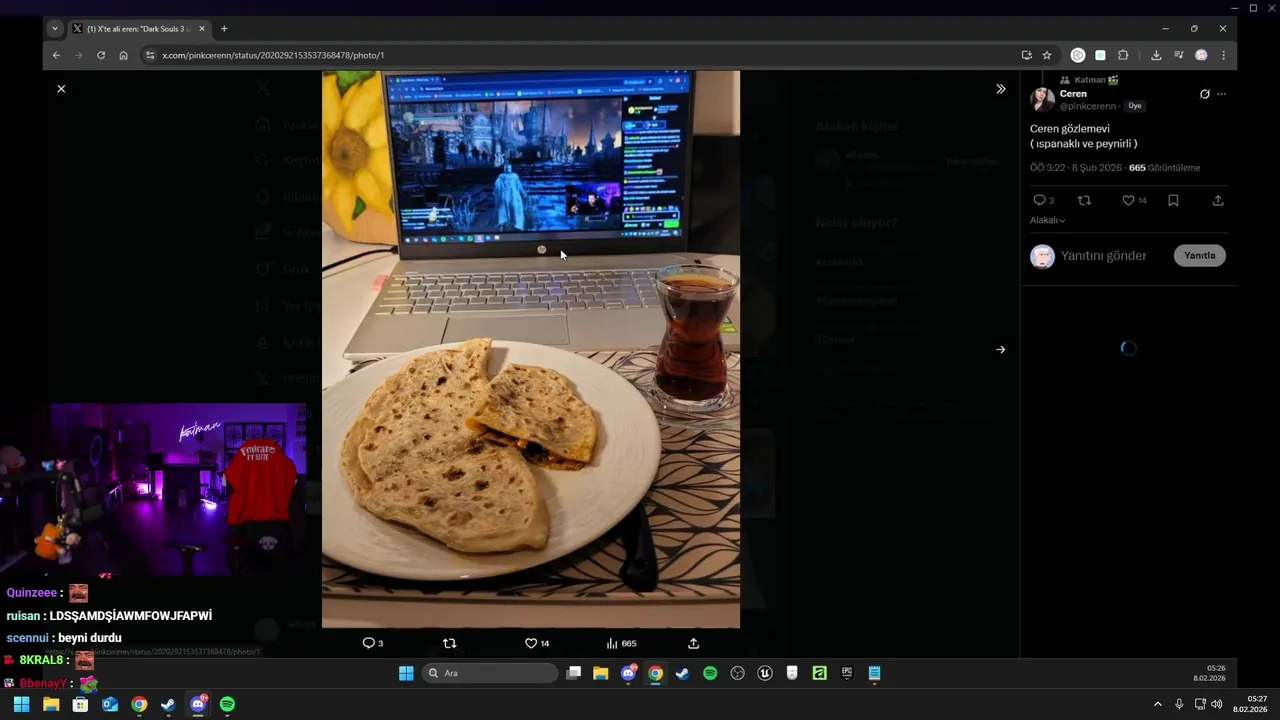Open Epic Games Launcher in the streamed taskbar

[846, 673]
